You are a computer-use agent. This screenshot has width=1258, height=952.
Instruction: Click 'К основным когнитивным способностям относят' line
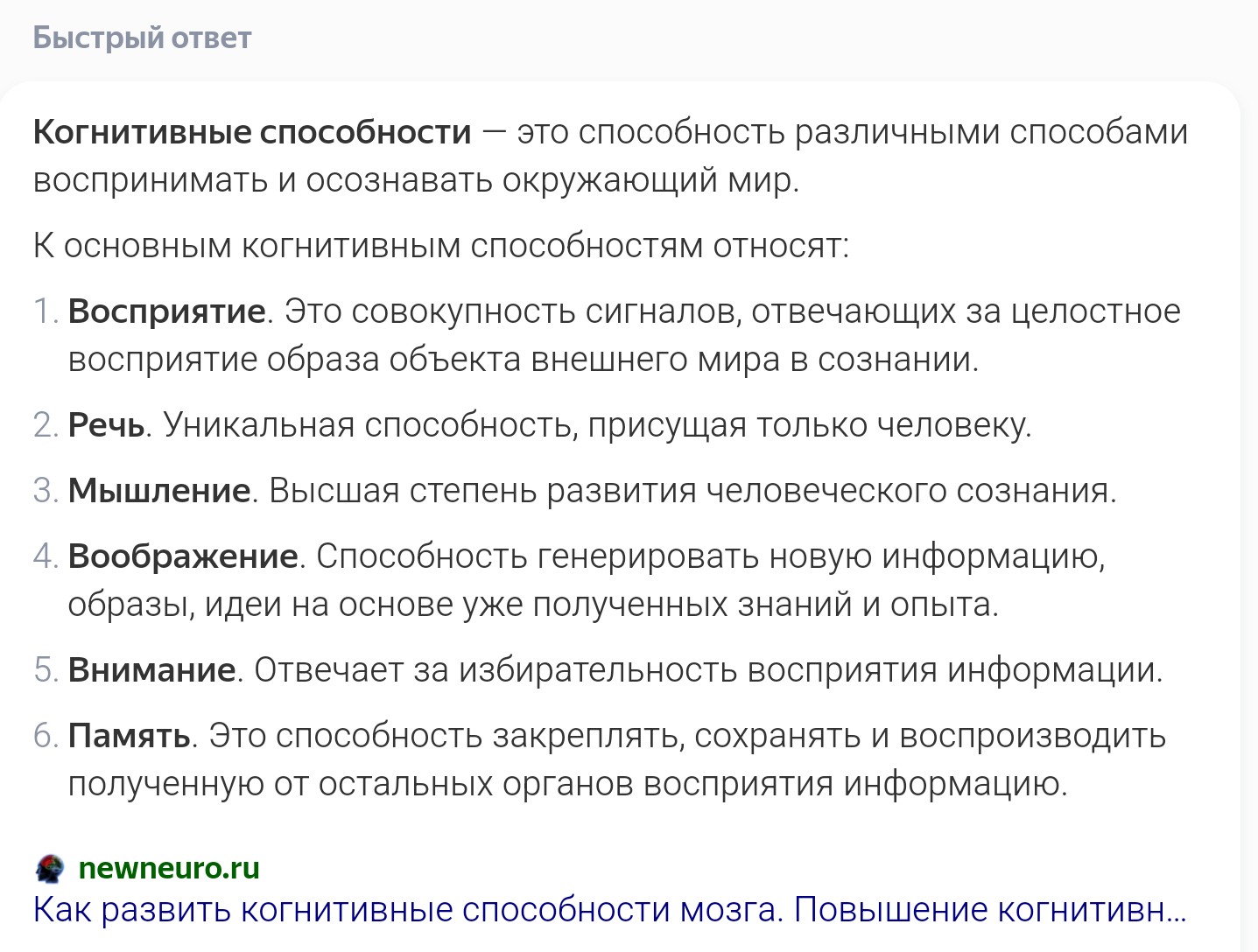[x=441, y=246]
